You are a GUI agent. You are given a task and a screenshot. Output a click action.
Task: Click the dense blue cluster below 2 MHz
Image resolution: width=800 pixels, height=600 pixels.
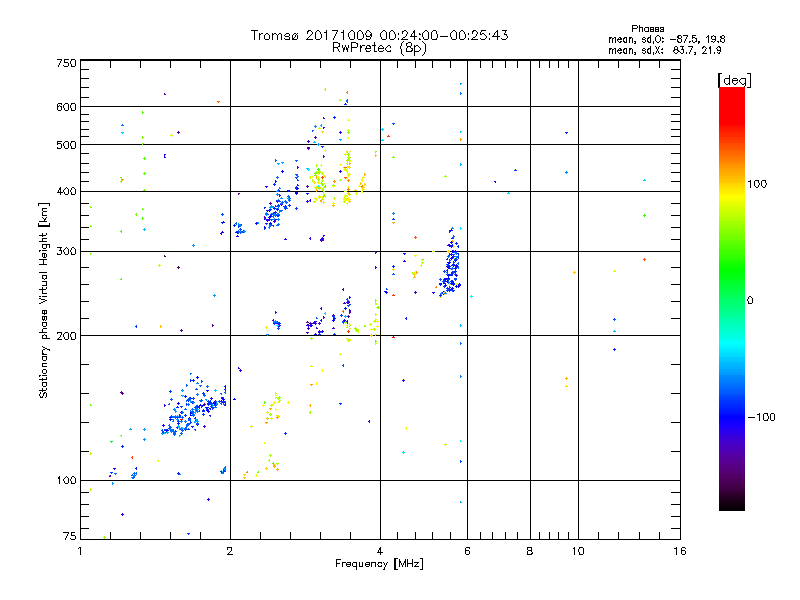(x=193, y=407)
